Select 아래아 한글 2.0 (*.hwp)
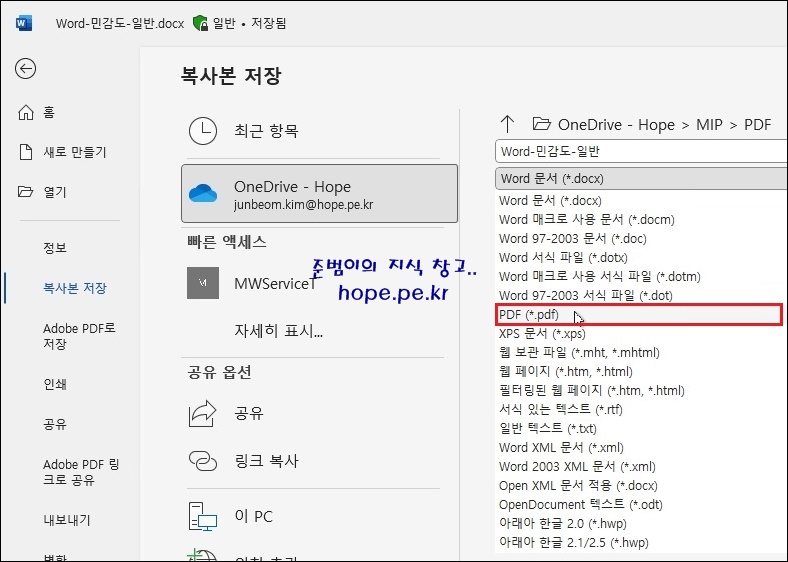 tap(562, 524)
